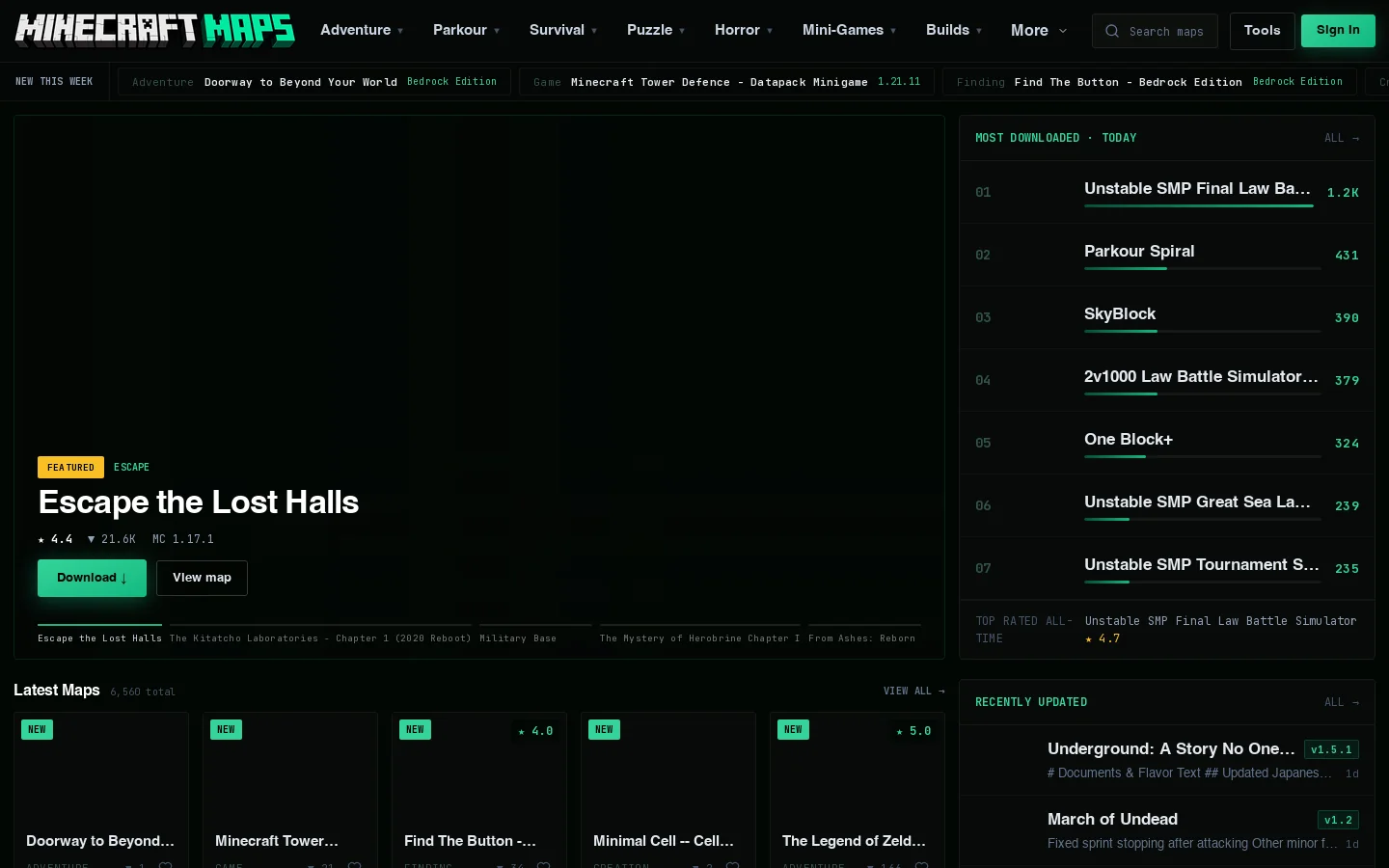This screenshot has height=868, width=1389.
Task: Click the green Sign in button
Action: pos(1338,31)
